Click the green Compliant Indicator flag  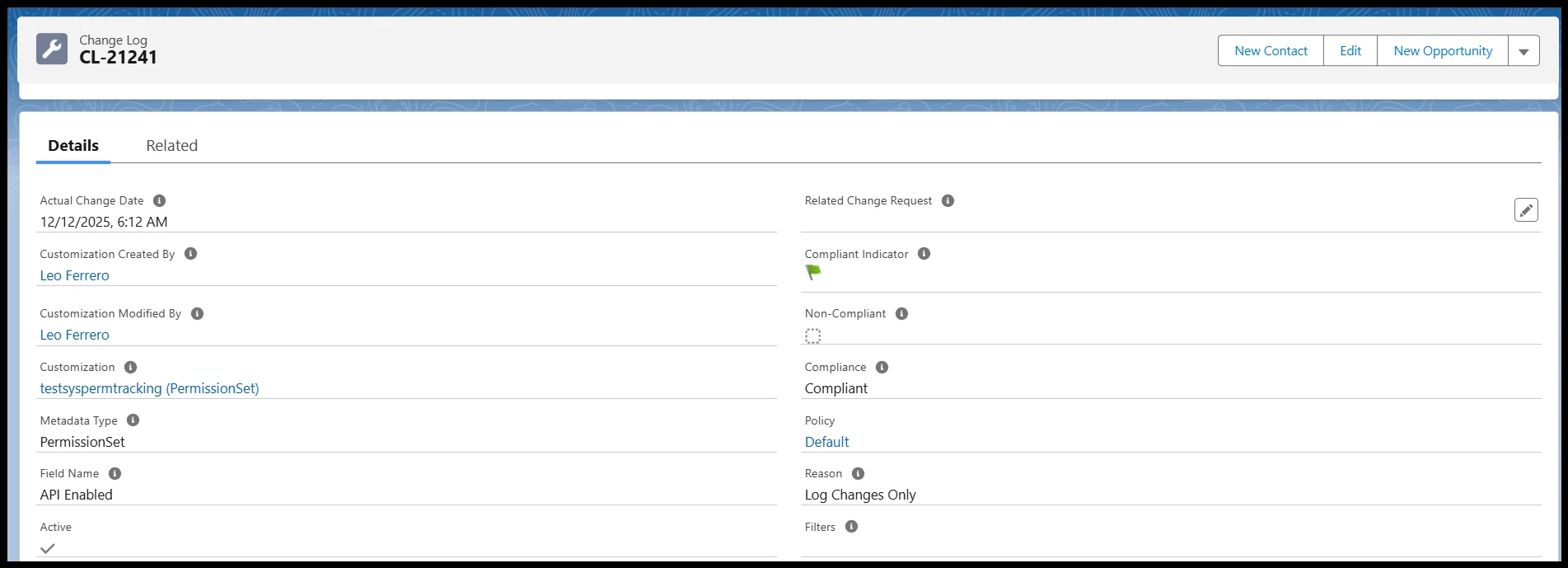(813, 272)
